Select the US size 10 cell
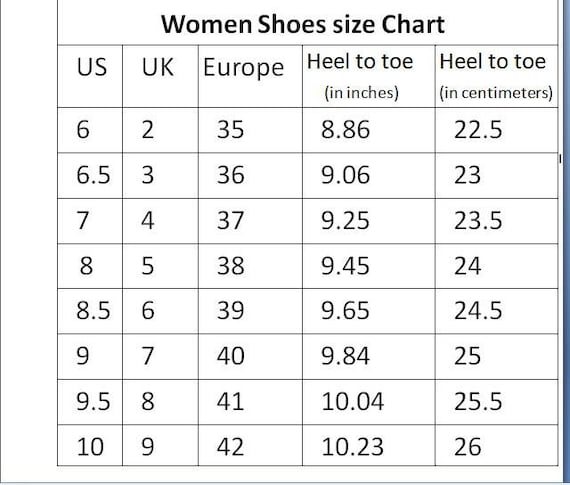 [90, 447]
